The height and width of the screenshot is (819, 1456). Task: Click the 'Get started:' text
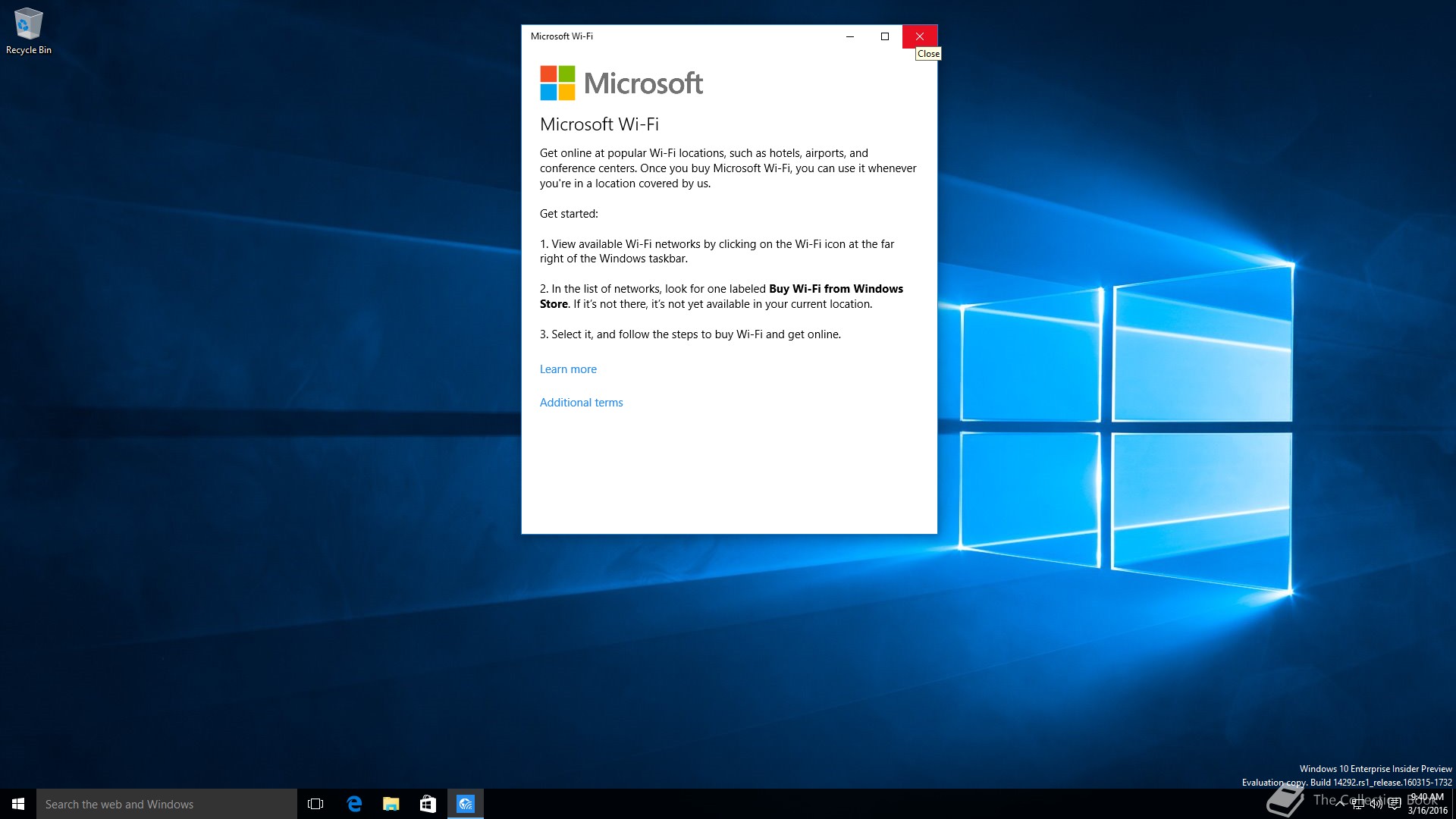click(x=569, y=214)
